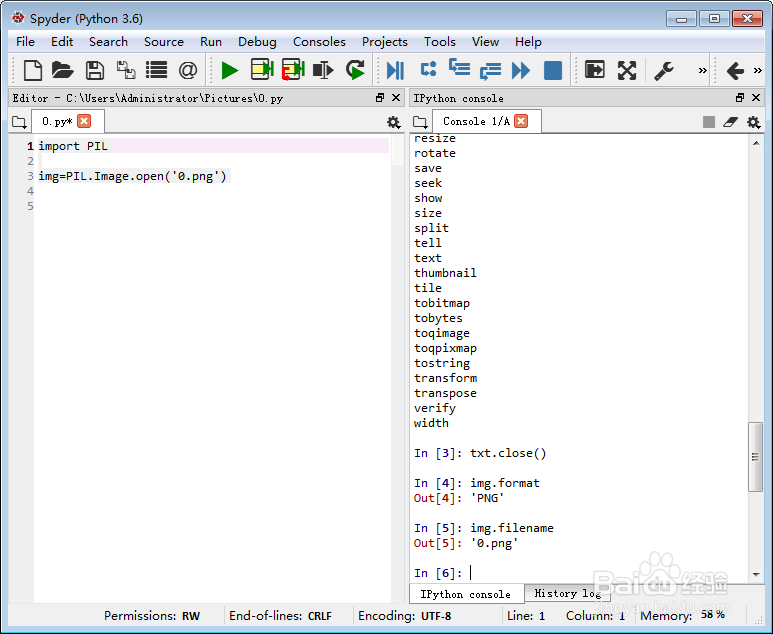Screen dimensions: 773x634
Task: Browse editor tabs folder icon
Action: coord(19,122)
